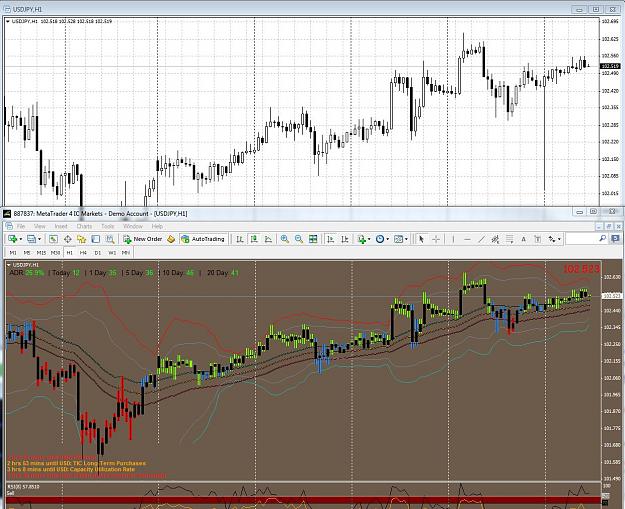Open the chat bubble icon at toolbar end
The height and width of the screenshot is (509, 625).
click(615, 239)
